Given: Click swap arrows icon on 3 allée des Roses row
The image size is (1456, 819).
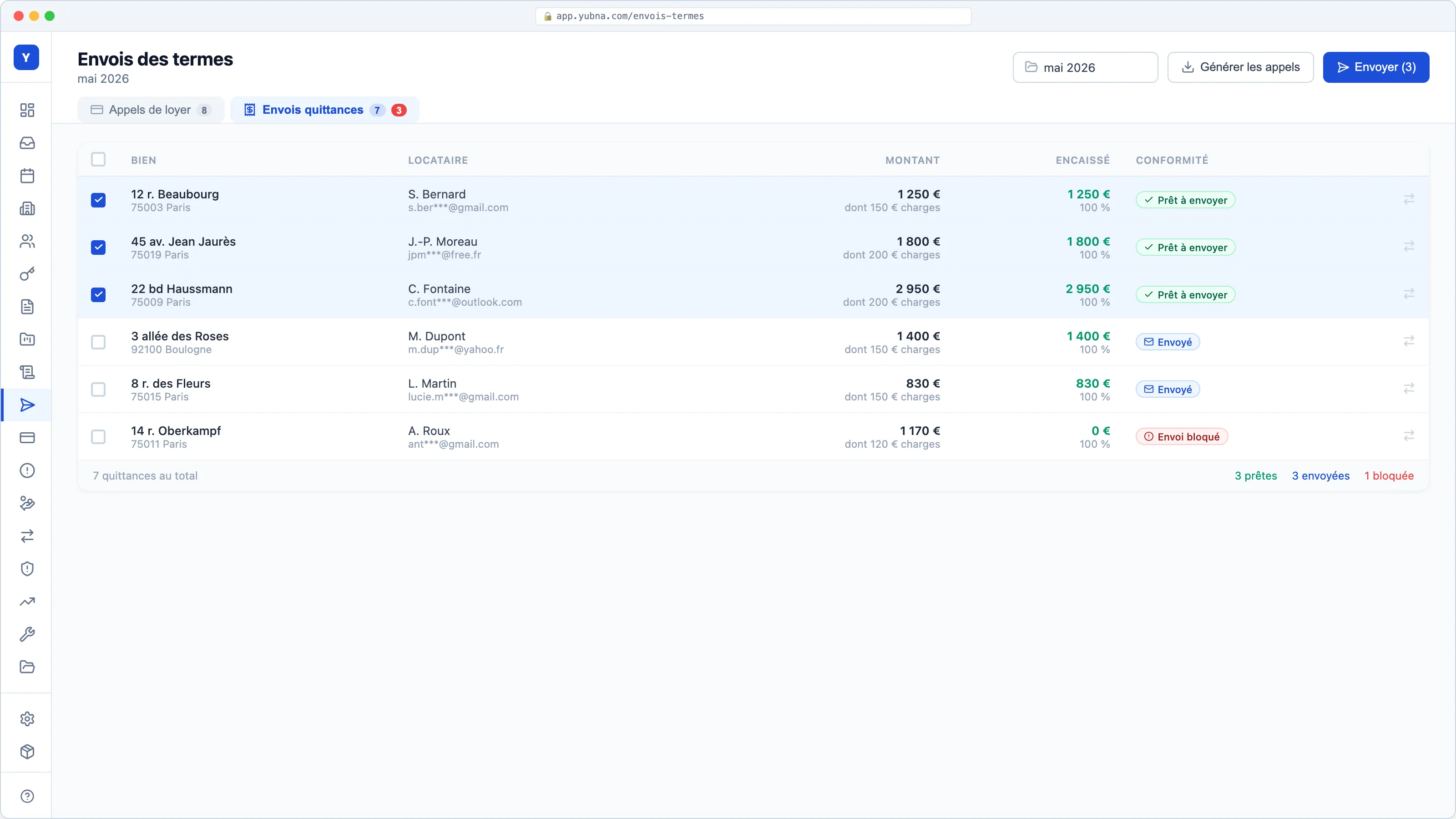Looking at the screenshot, I should [1409, 341].
